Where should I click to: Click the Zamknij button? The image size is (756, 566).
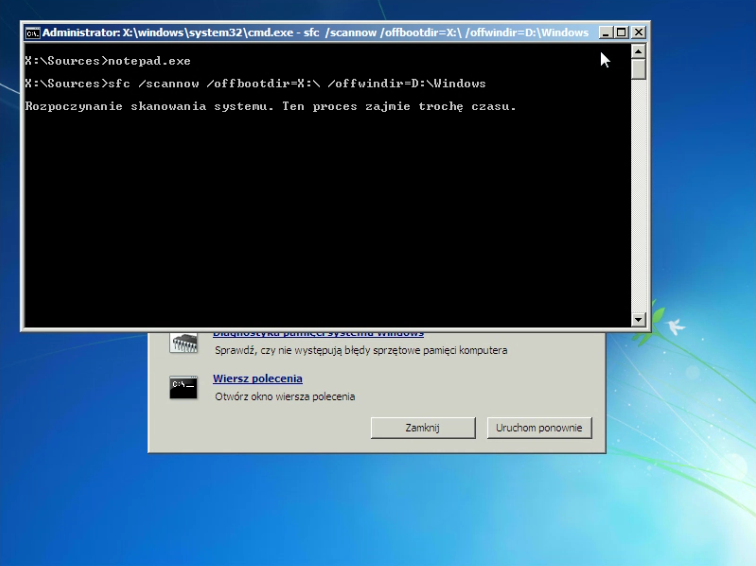coord(423,428)
